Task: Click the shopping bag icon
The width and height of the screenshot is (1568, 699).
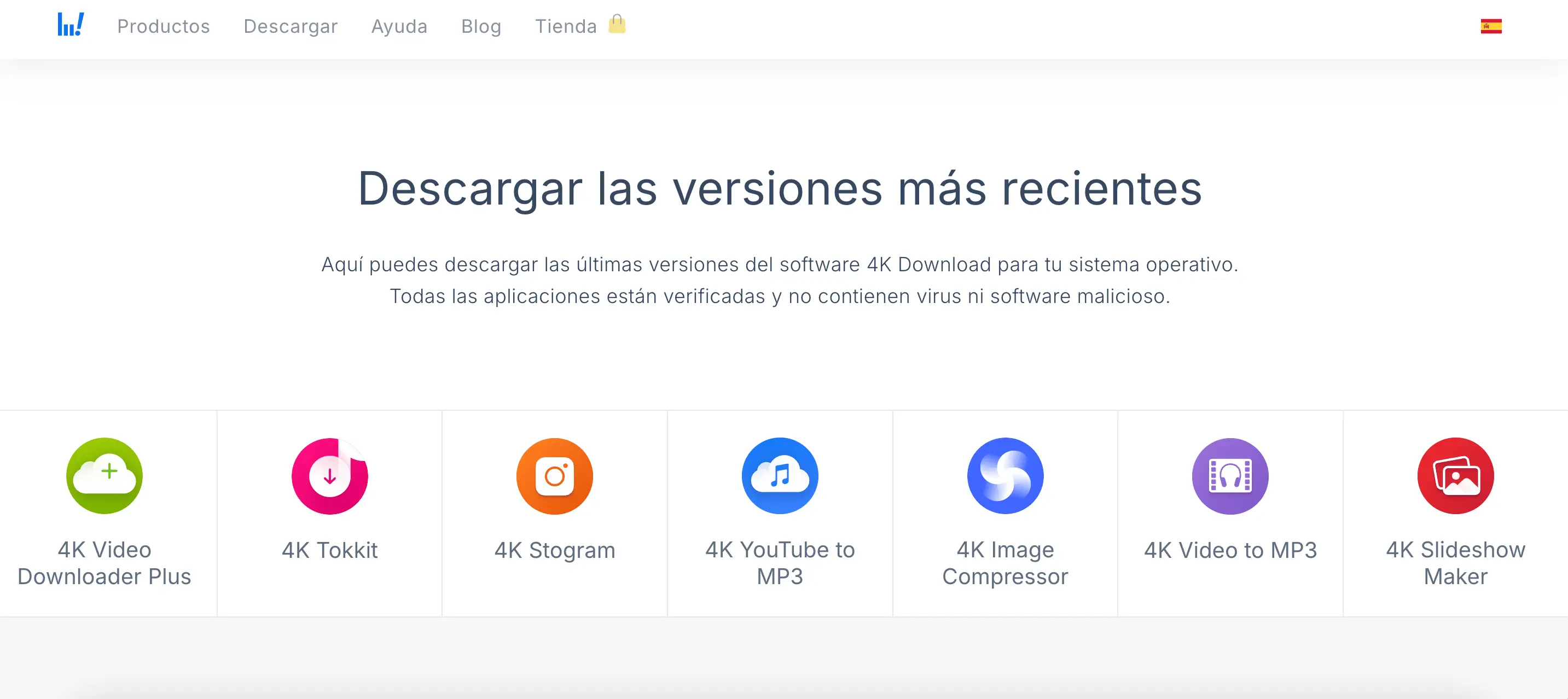Action: (x=617, y=24)
